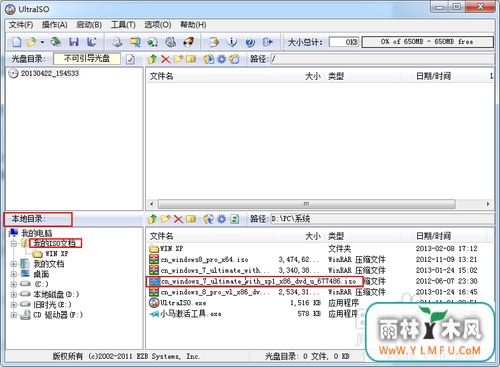Open the 帮助(H) menu
The height and width of the screenshot is (367, 500).
click(193, 25)
